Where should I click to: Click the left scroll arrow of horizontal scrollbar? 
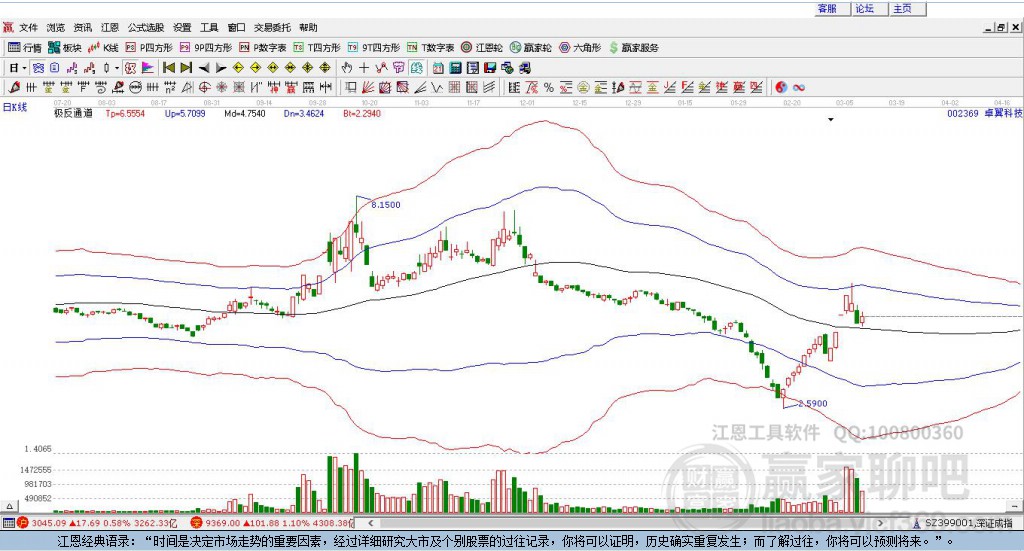371,523
